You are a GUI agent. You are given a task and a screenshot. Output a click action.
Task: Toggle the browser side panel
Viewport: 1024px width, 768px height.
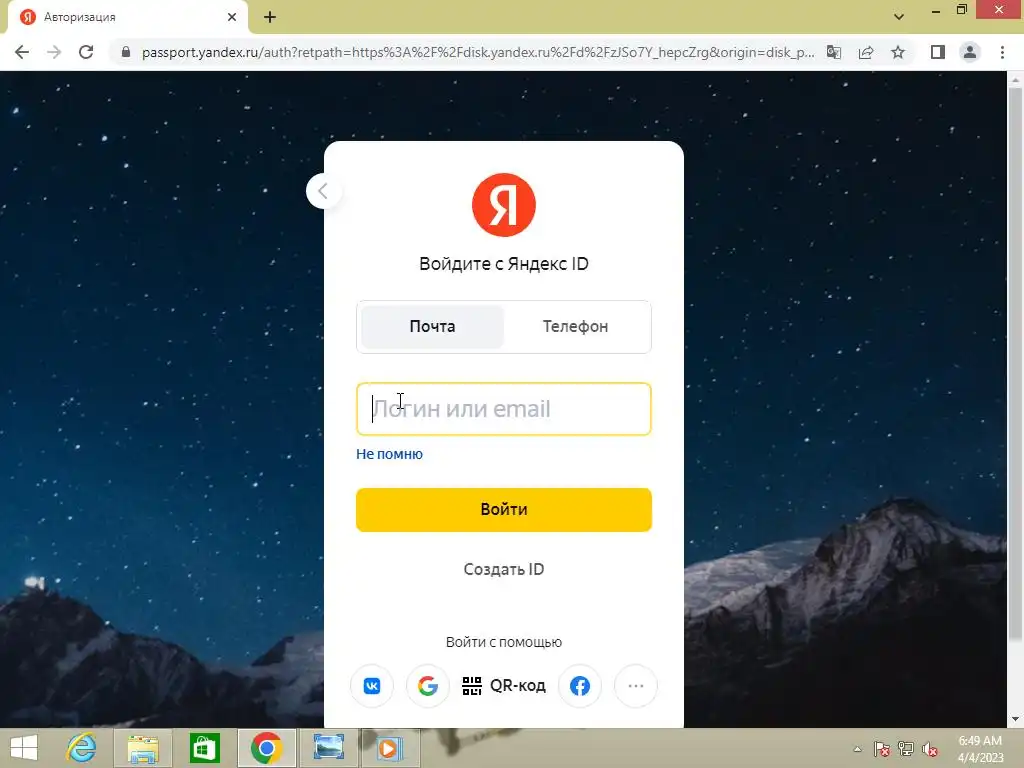coord(938,52)
